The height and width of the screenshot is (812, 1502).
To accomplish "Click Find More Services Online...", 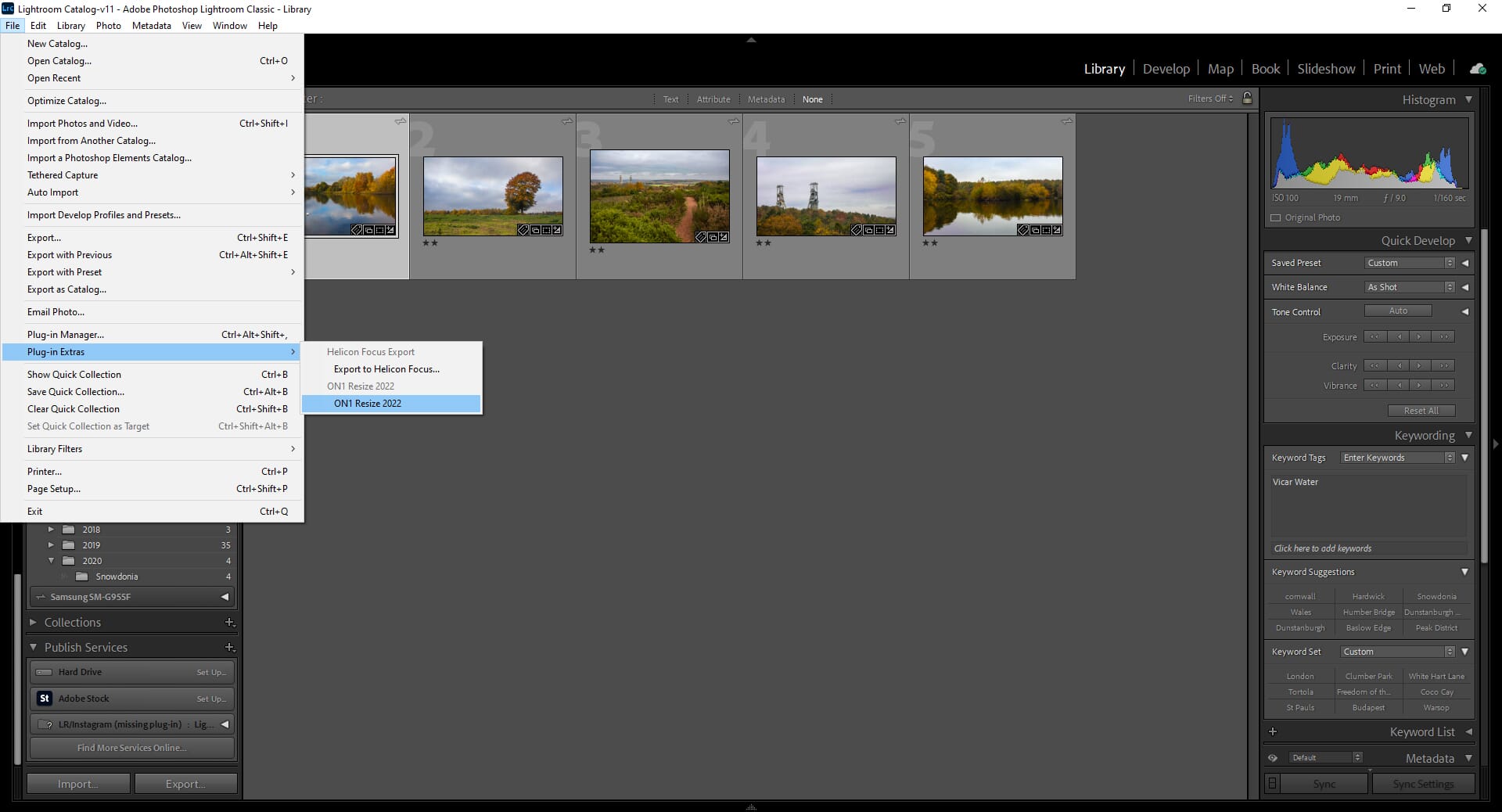I will coord(131,748).
